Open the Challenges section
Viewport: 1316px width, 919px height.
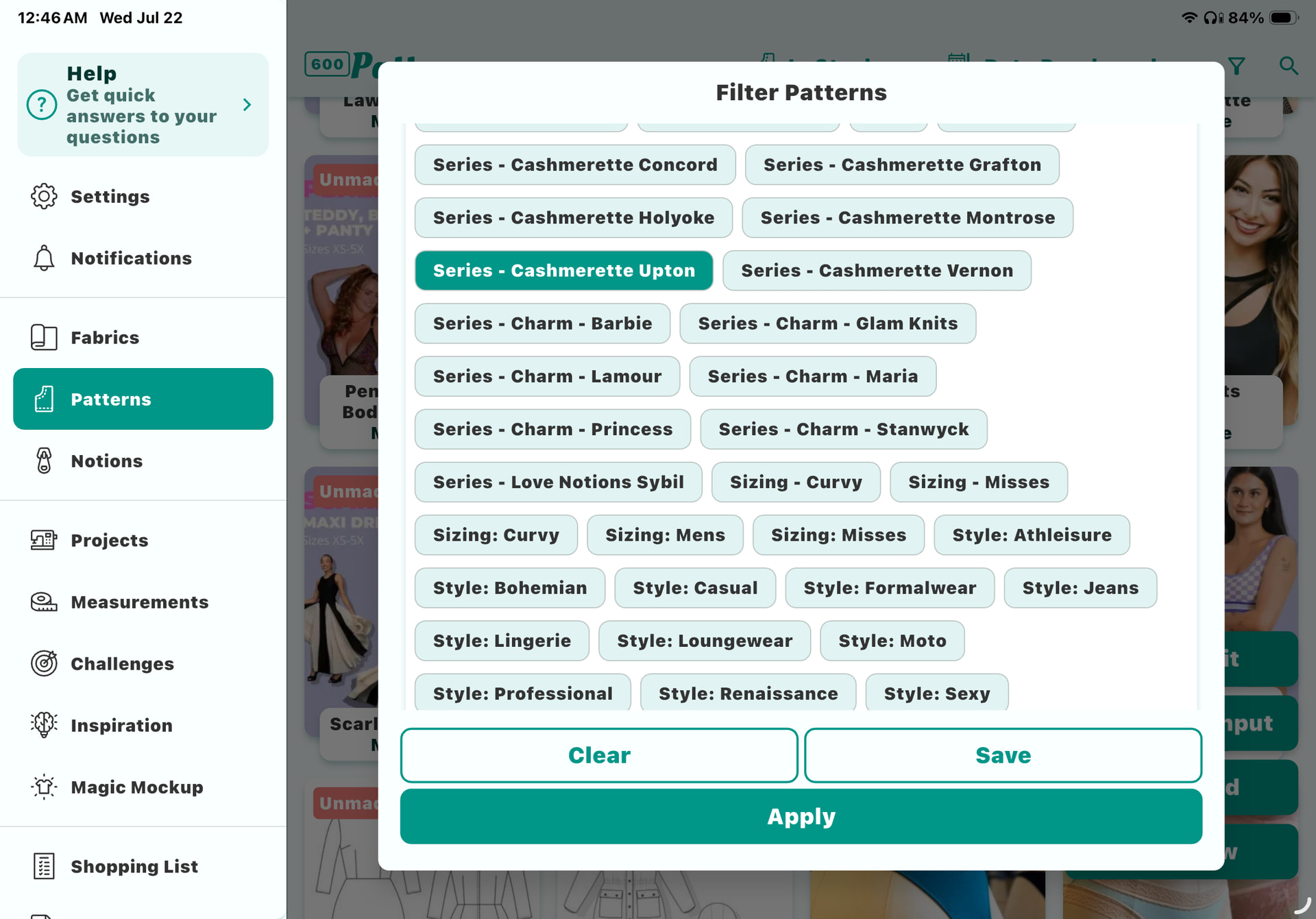[143, 664]
